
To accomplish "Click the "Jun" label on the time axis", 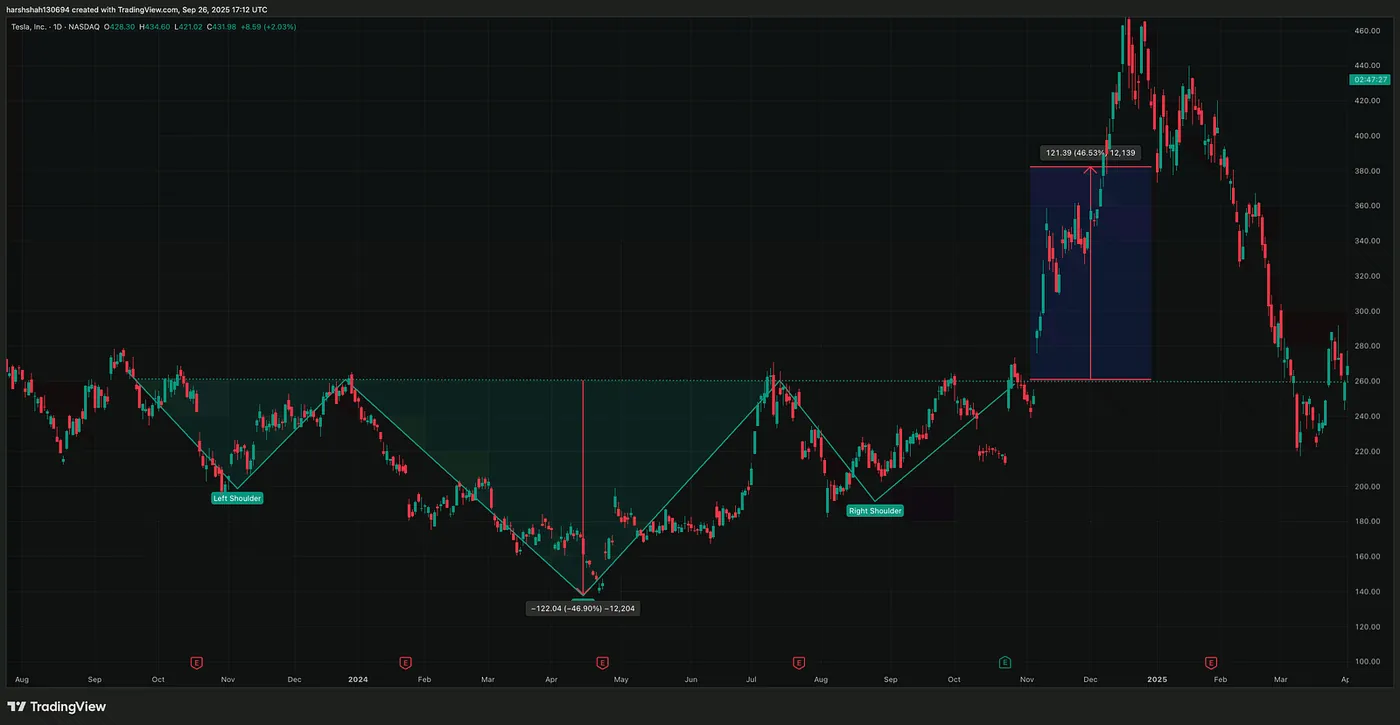I will point(691,679).
